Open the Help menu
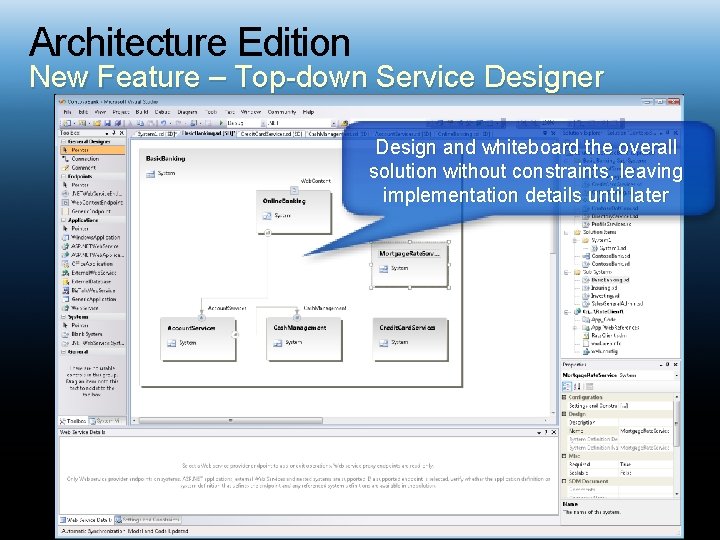Screen dimensions: 720x540 pyautogui.click(x=308, y=112)
